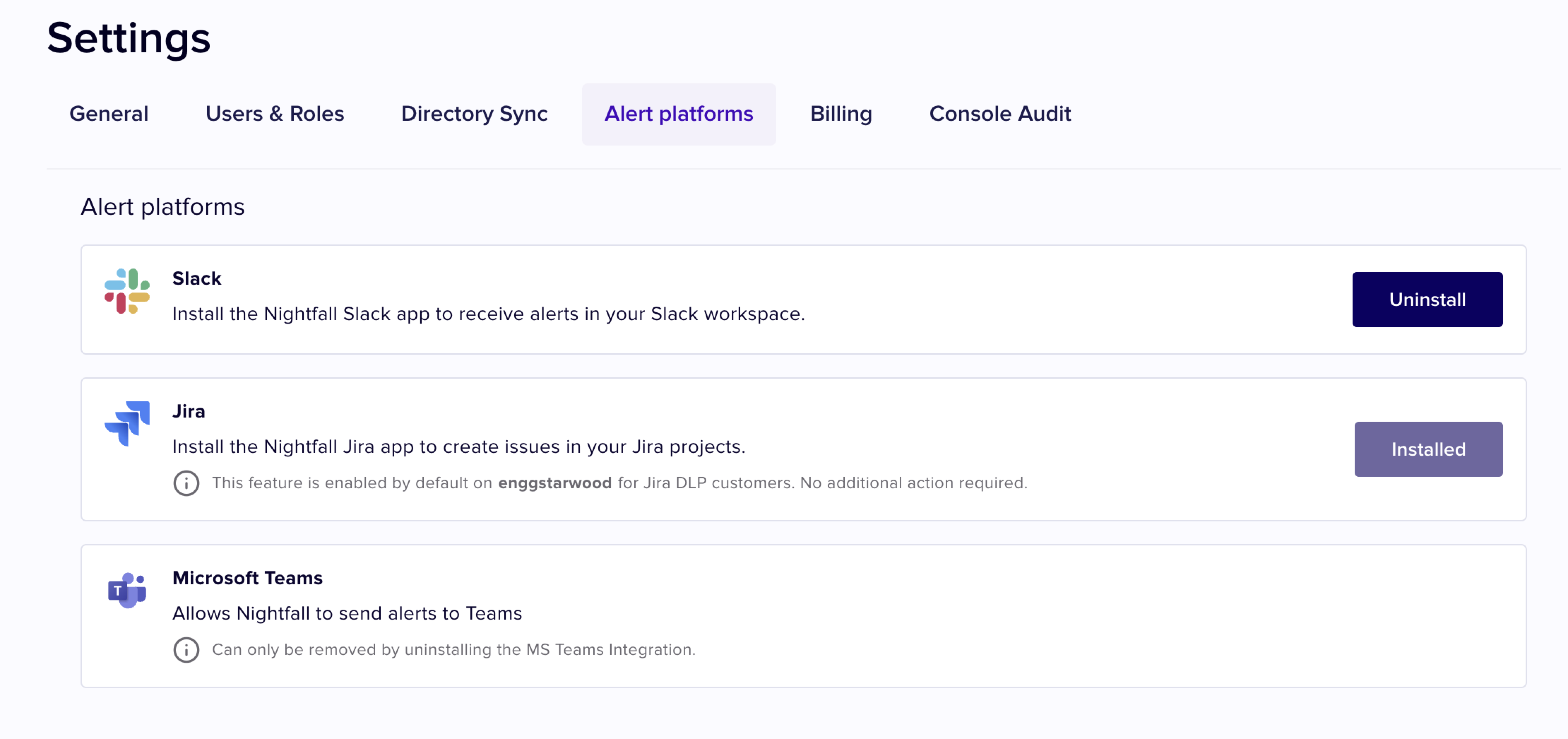Click the Jira Installed button
The height and width of the screenshot is (739, 1568).
click(1428, 449)
